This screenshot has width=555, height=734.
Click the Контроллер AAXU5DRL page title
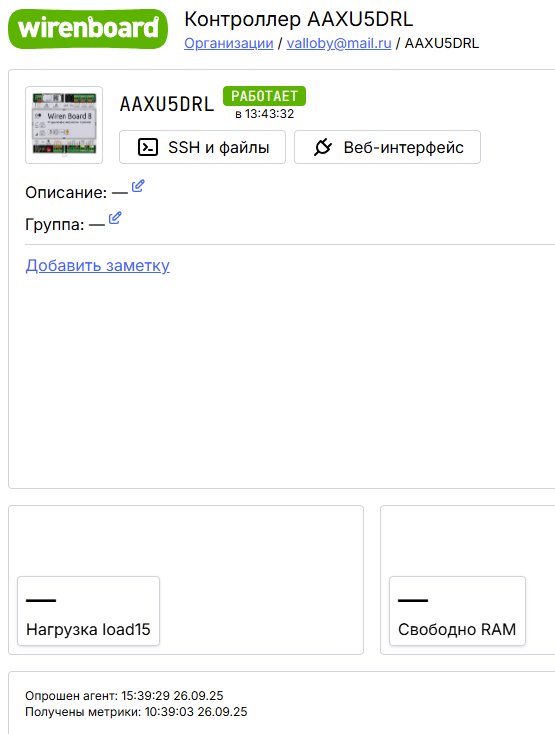299,19
